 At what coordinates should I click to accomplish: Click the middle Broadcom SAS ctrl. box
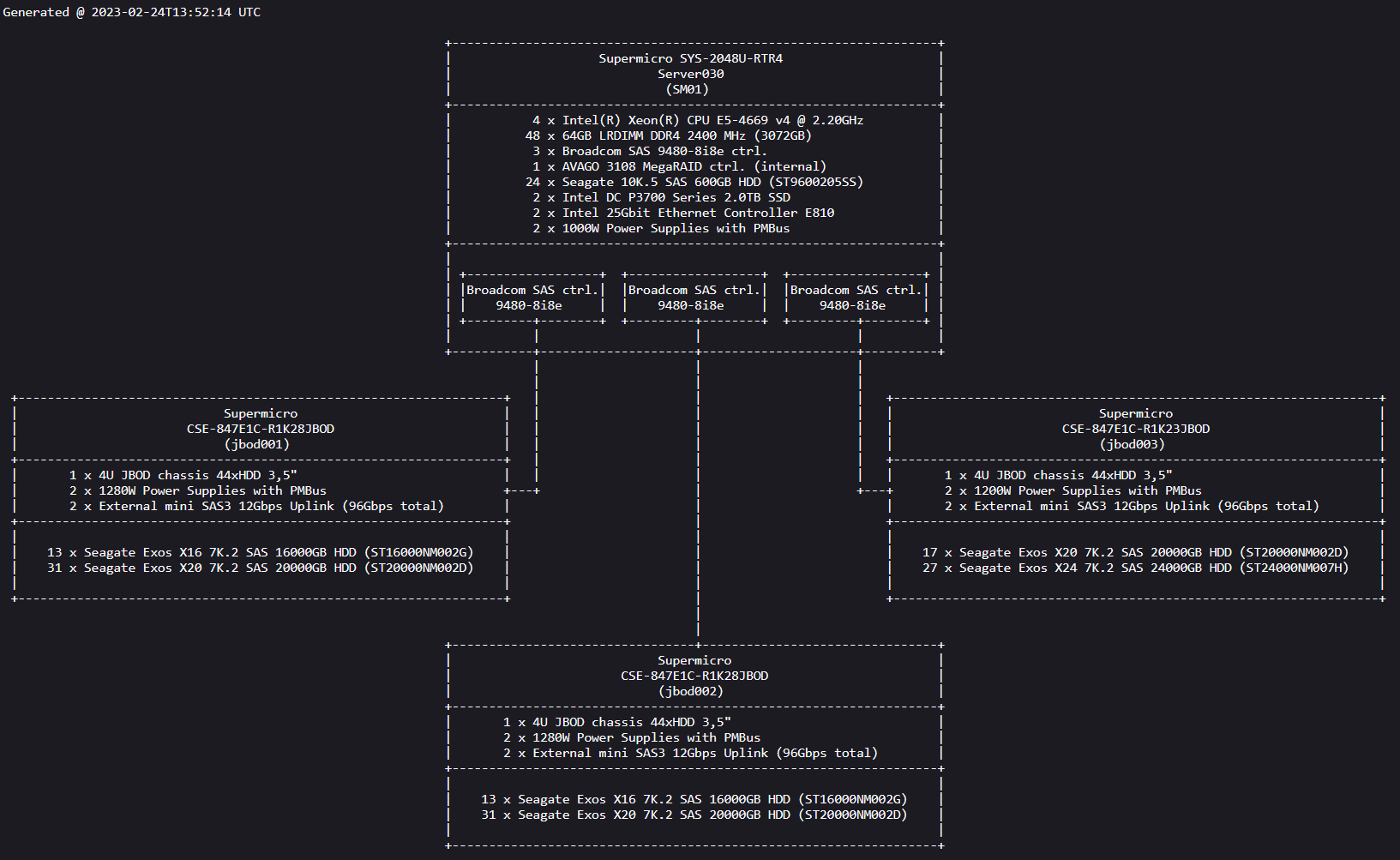point(694,298)
